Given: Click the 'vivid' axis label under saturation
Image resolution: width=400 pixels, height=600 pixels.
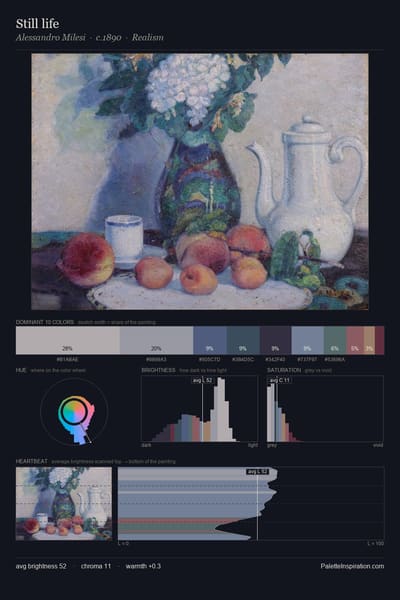Looking at the screenshot, I should click(378, 445).
